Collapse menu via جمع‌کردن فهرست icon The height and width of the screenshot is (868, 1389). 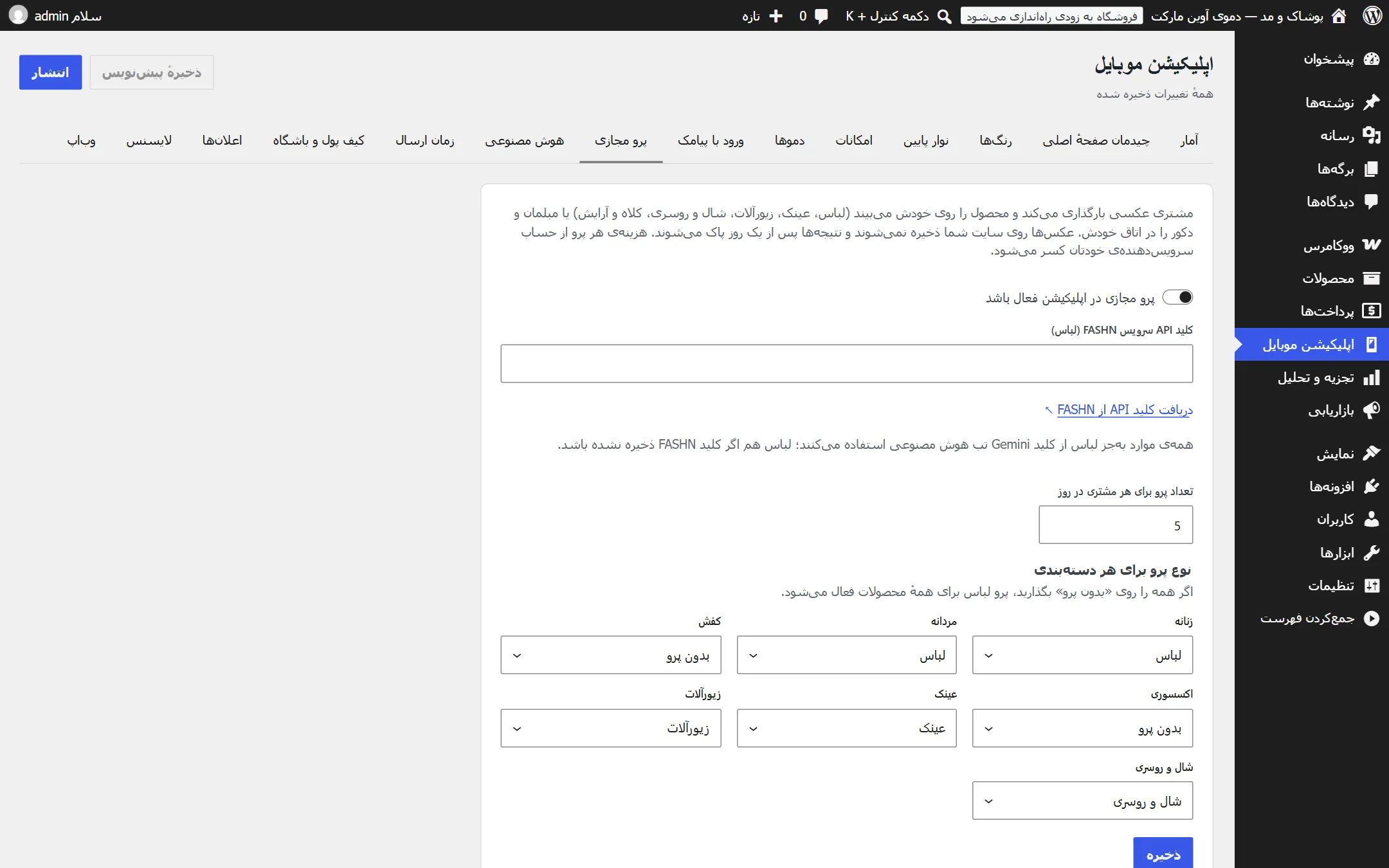[x=1372, y=618]
